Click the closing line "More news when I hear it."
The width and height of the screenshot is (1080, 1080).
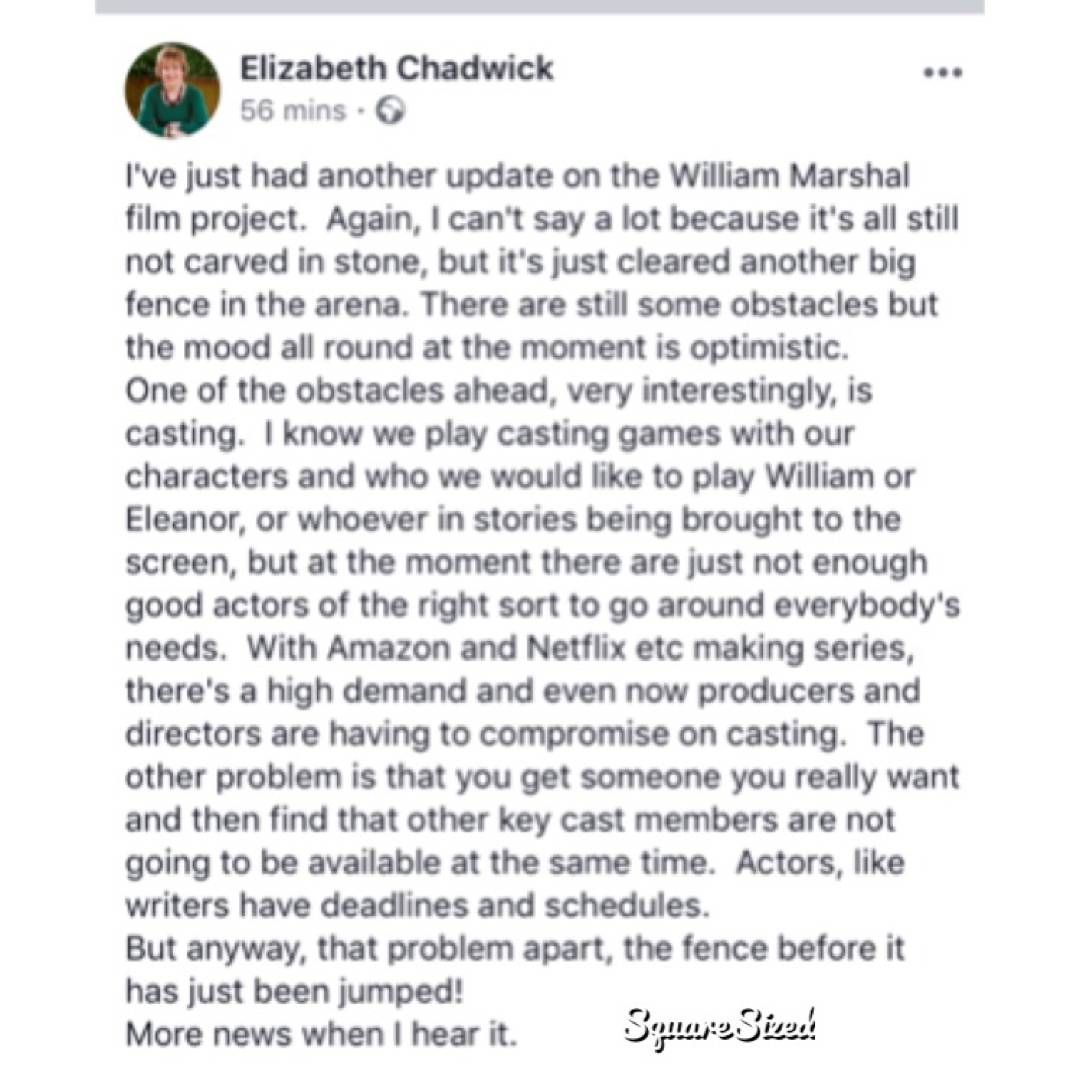321,1033
